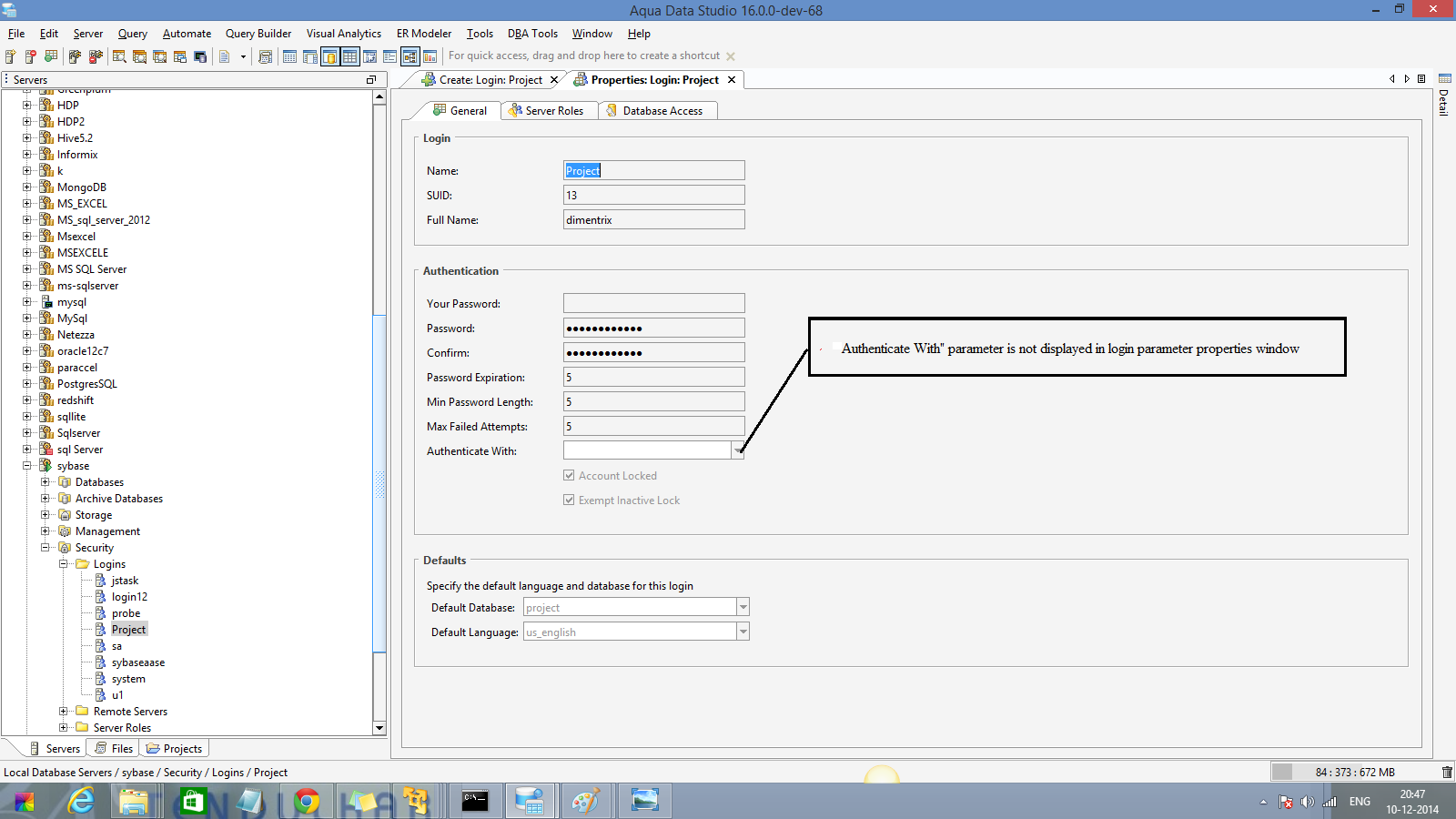
Task: Click the bar chart toolbar icon
Action: [430, 56]
